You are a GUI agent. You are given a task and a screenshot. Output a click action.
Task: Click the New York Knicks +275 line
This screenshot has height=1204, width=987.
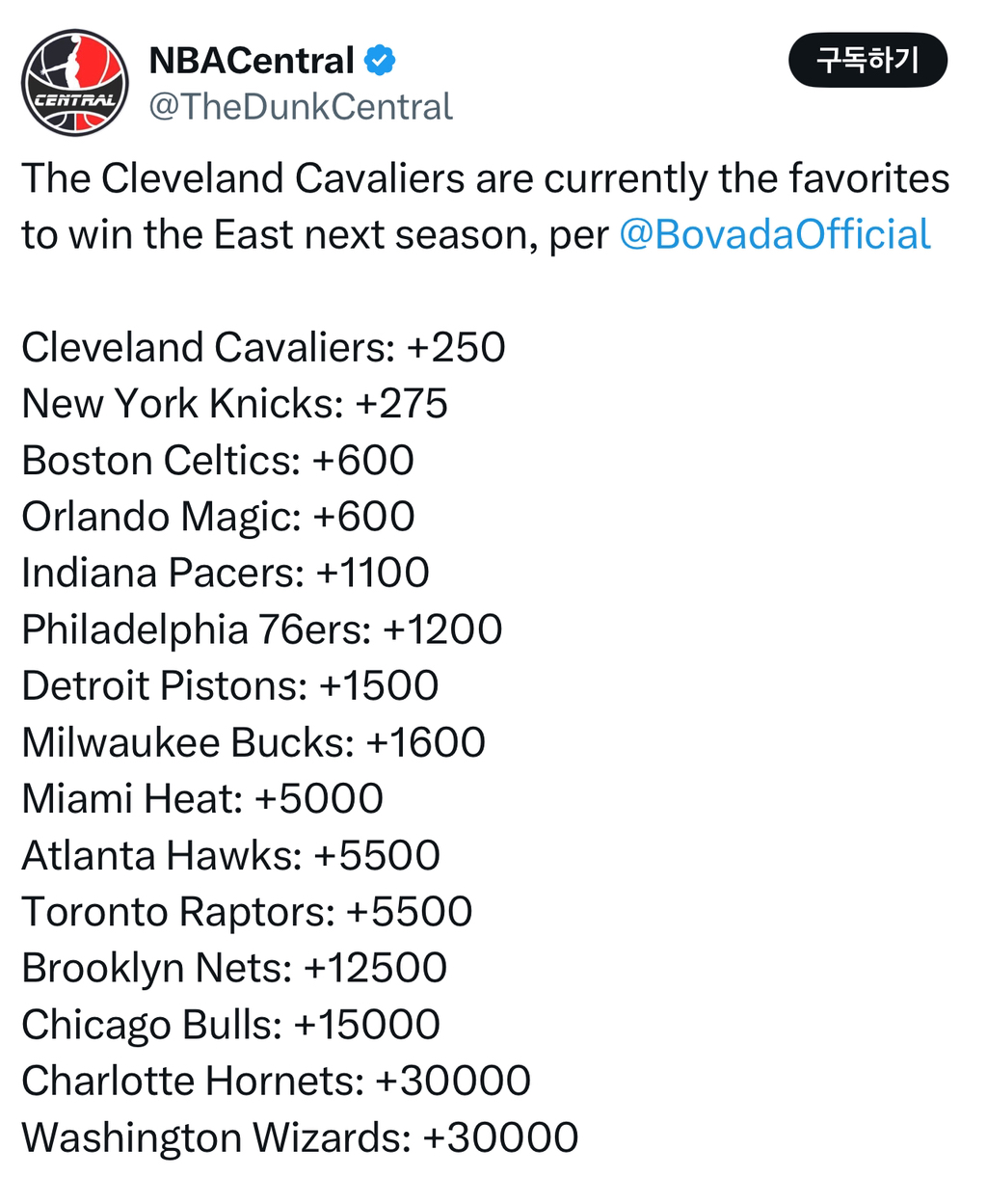[x=234, y=404]
